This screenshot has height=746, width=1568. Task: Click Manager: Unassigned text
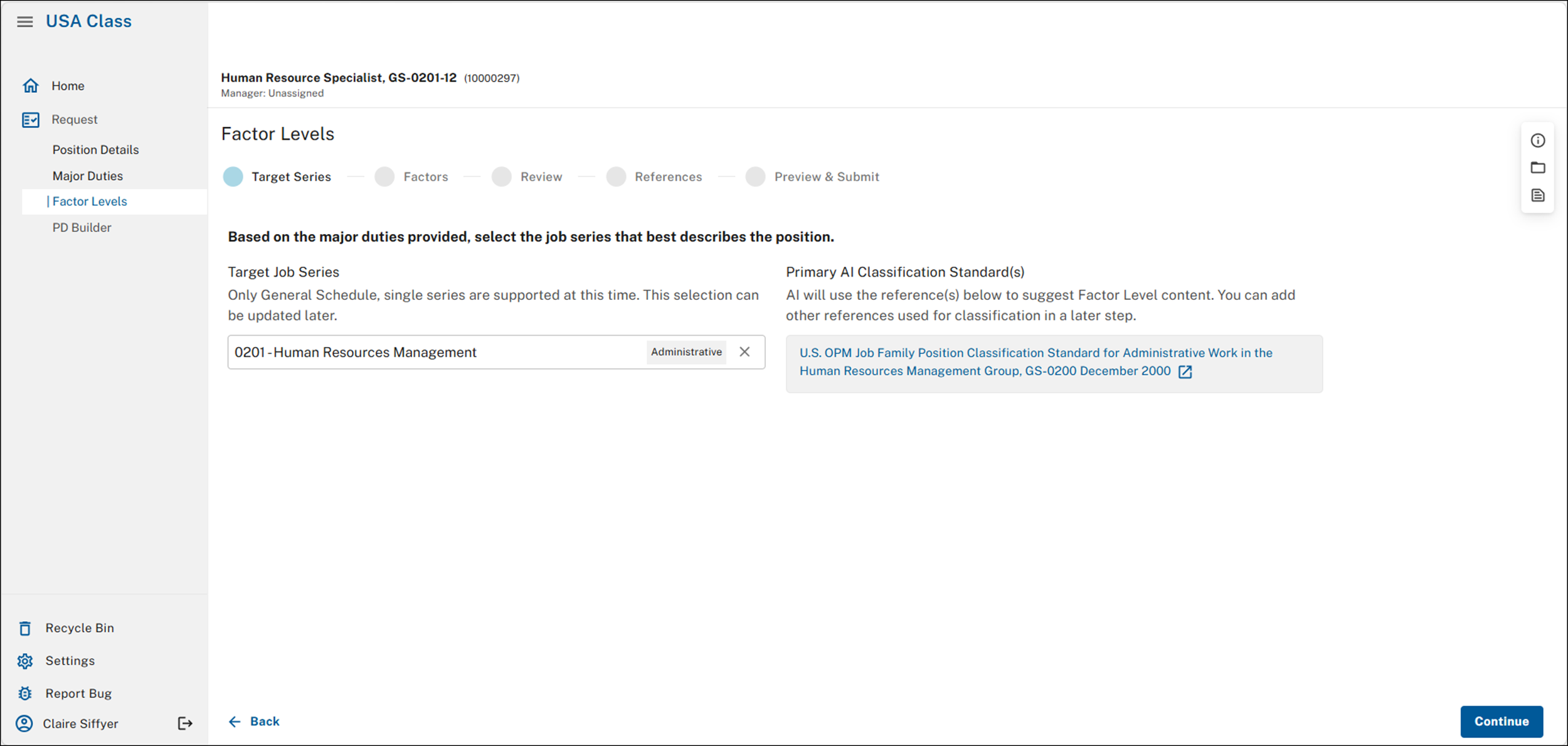(x=272, y=93)
